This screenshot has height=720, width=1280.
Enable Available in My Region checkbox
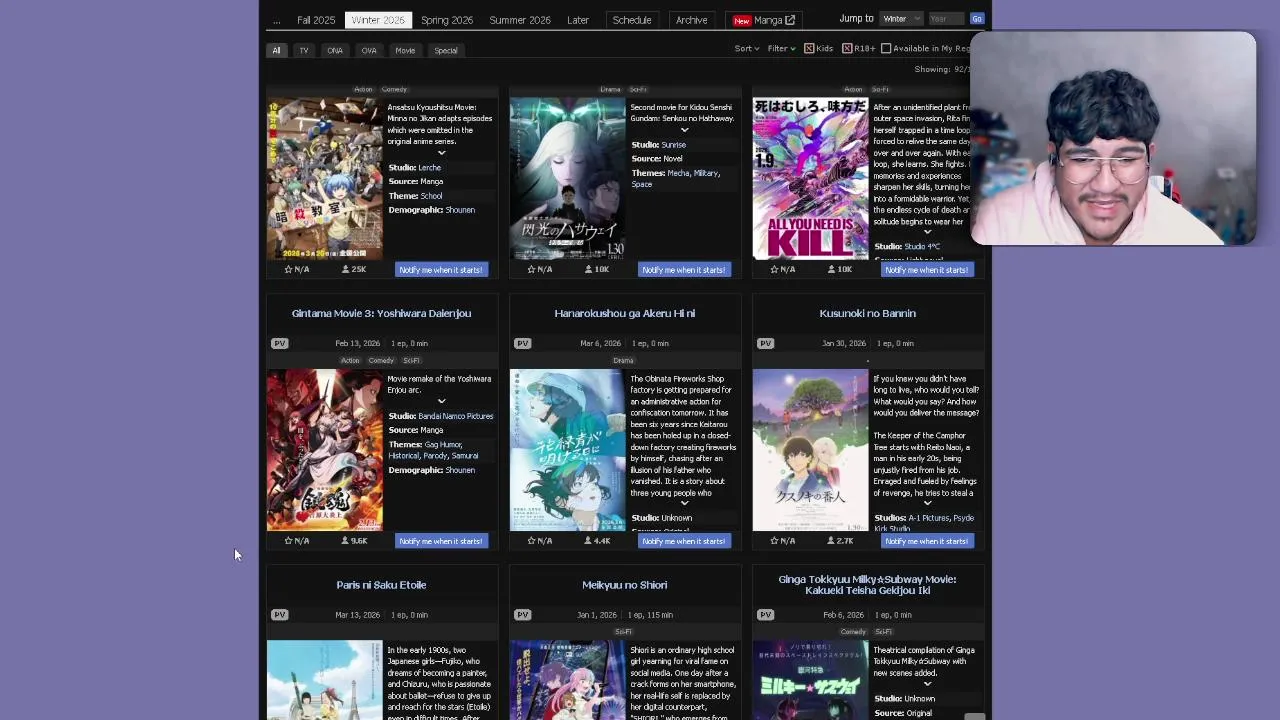886,48
